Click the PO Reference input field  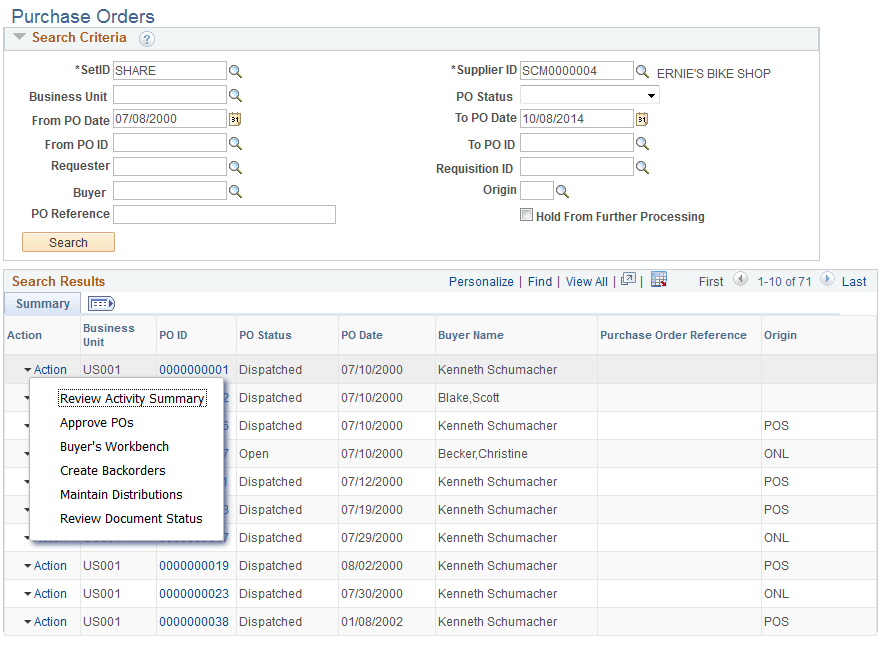pyautogui.click(x=224, y=214)
